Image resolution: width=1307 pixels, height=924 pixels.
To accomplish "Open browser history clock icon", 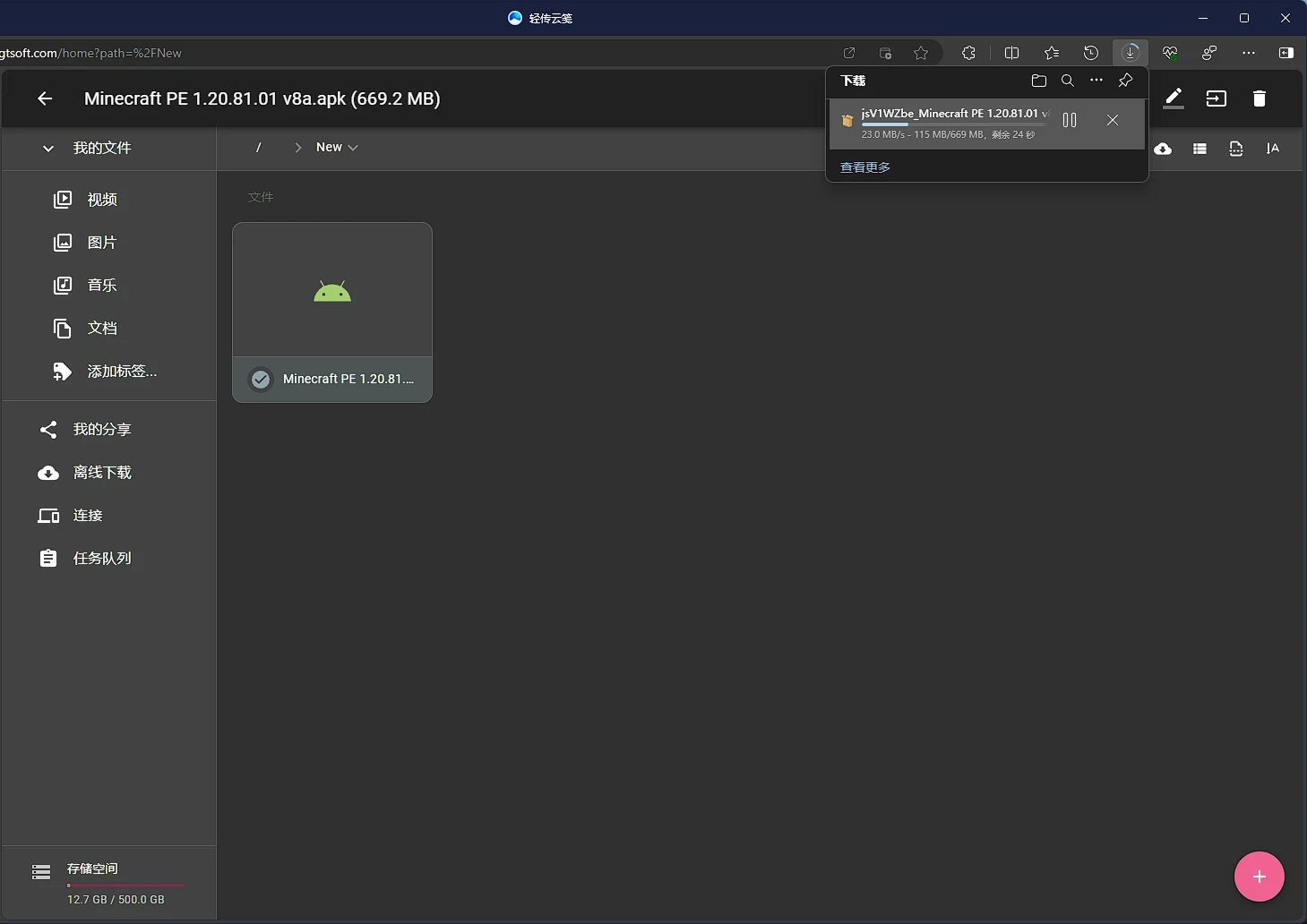I will click(1091, 53).
